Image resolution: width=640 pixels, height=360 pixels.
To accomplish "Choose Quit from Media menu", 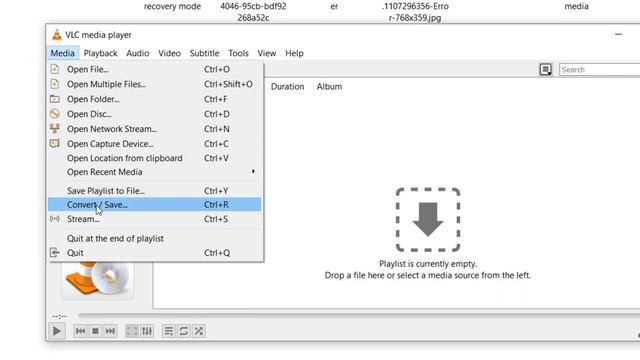I will click(x=155, y=253).
